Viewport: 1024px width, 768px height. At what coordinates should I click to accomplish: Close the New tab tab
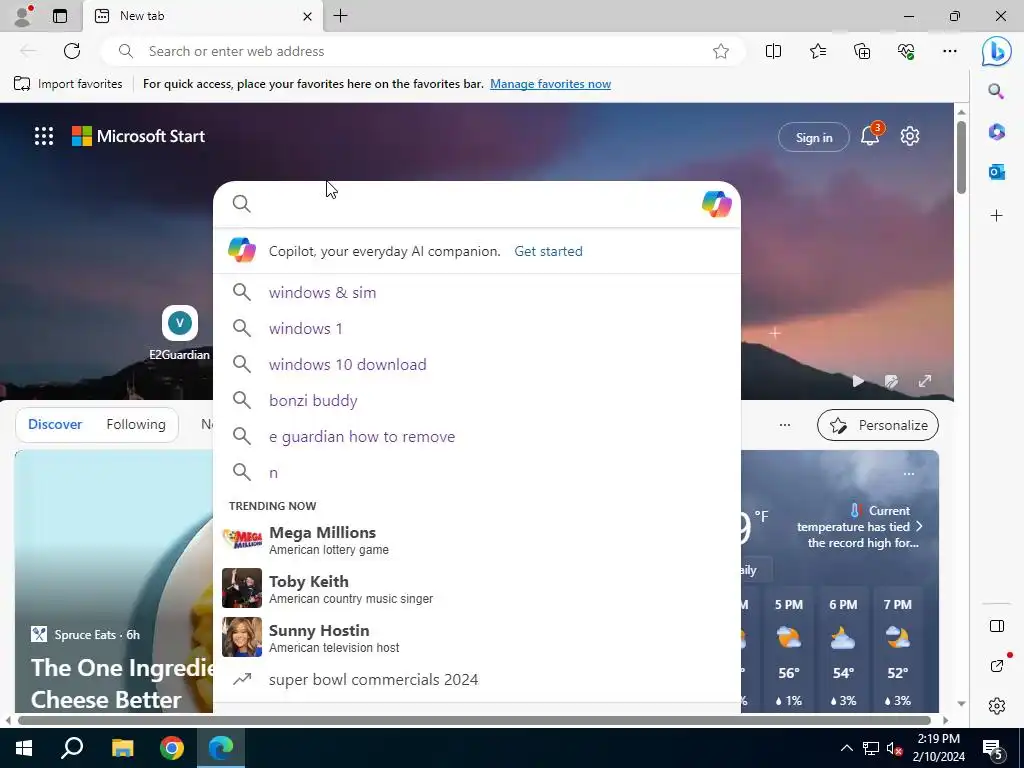307,16
